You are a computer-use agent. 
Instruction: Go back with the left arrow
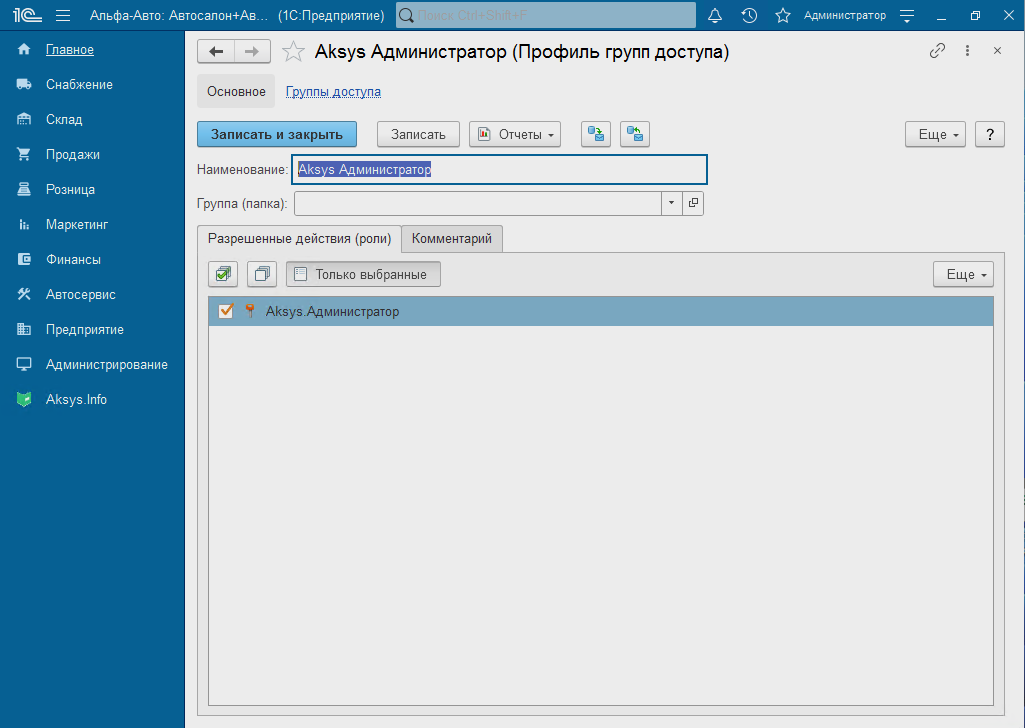(216, 52)
